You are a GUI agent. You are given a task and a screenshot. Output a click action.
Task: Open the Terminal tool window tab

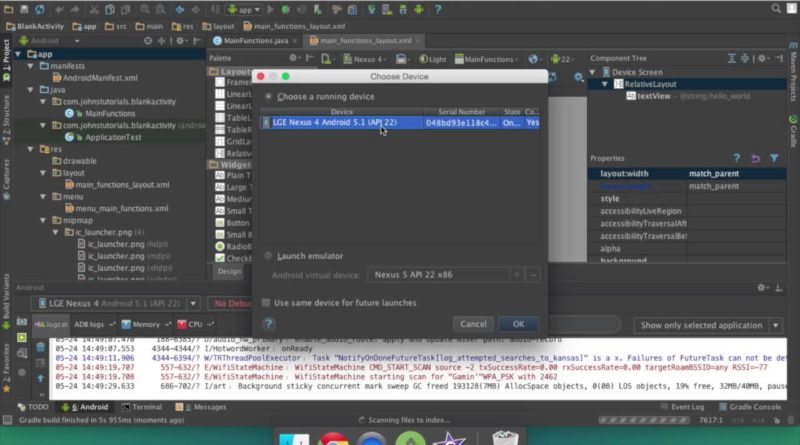click(x=142, y=407)
